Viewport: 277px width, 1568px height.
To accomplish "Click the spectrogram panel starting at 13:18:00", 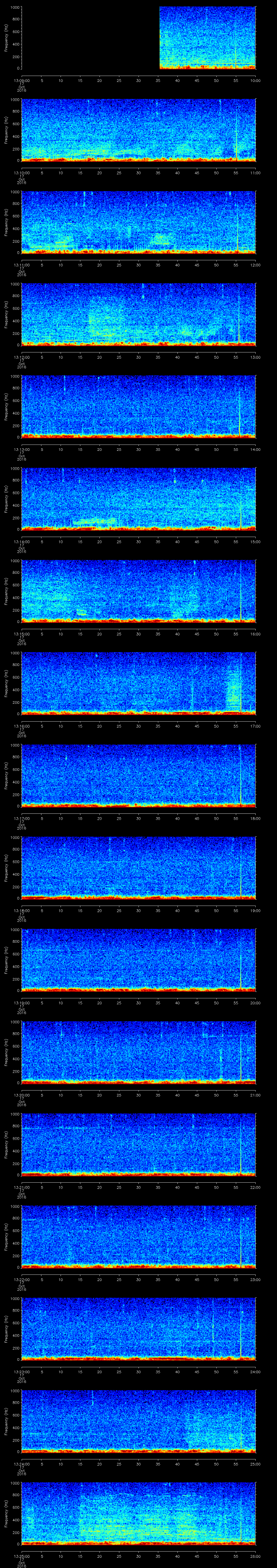I will [x=139, y=868].
